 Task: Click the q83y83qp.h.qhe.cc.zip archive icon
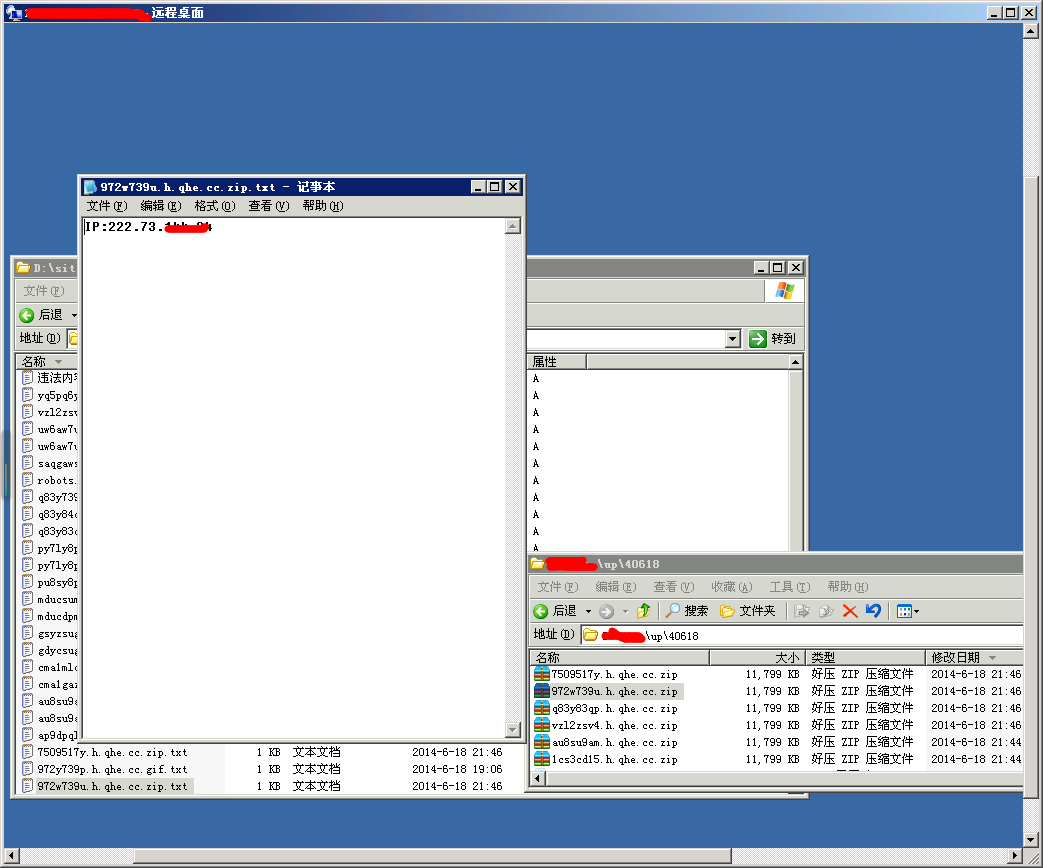[x=542, y=708]
